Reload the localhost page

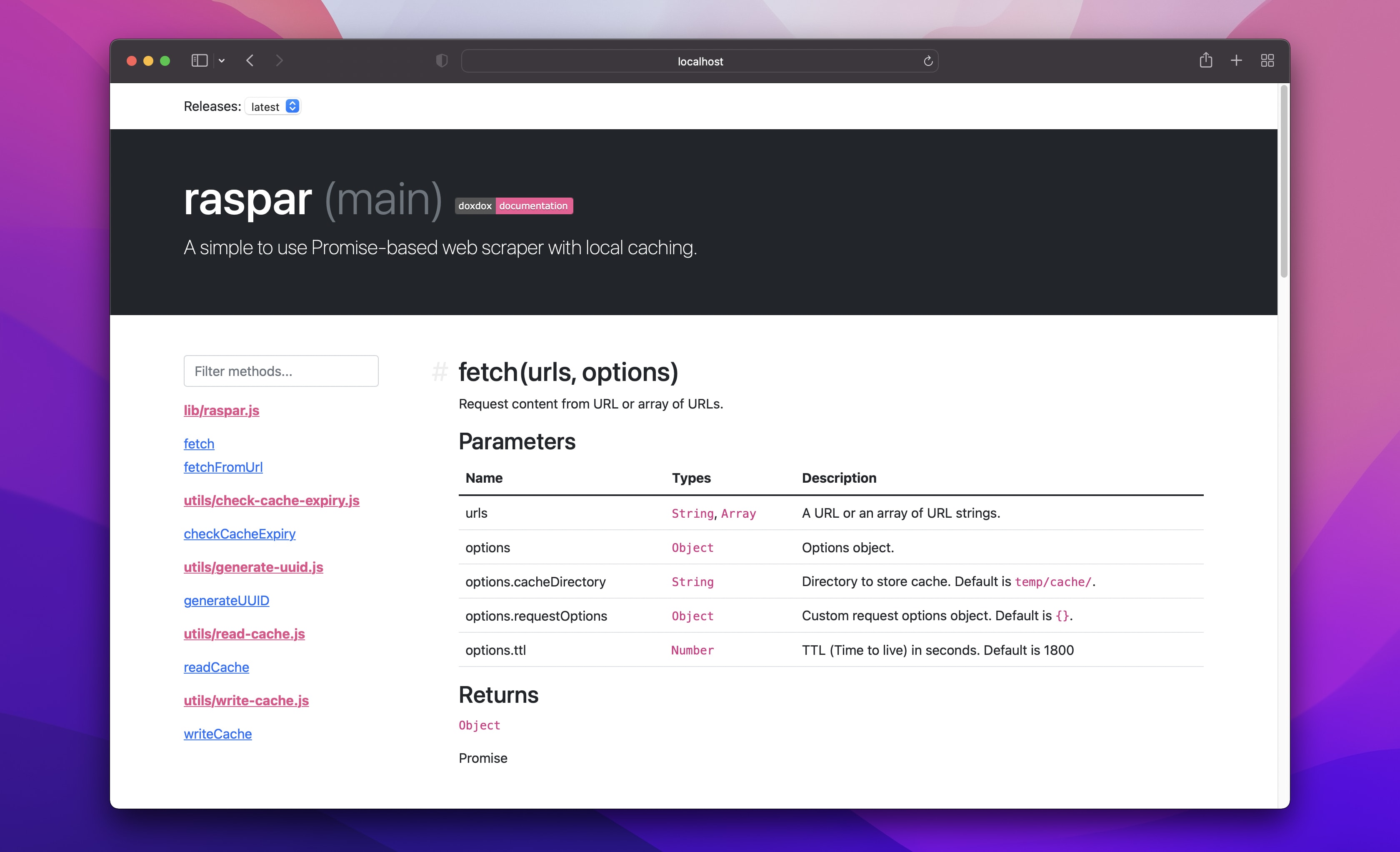click(928, 61)
